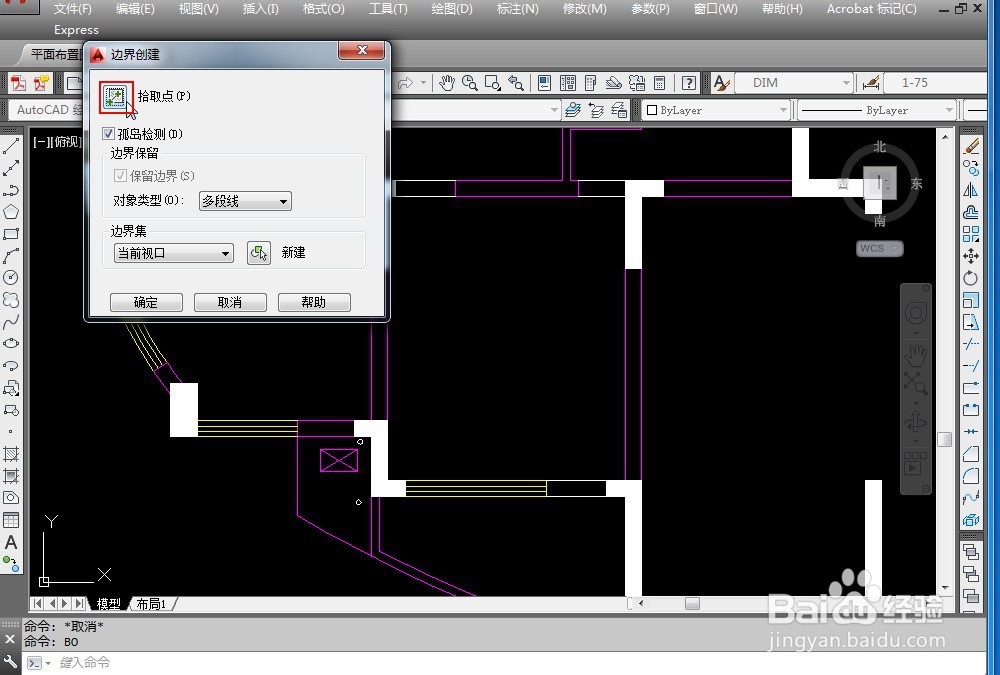Click the vertical scrollbar thumb of drawing area
The width and height of the screenshot is (1000, 675).
point(945,440)
